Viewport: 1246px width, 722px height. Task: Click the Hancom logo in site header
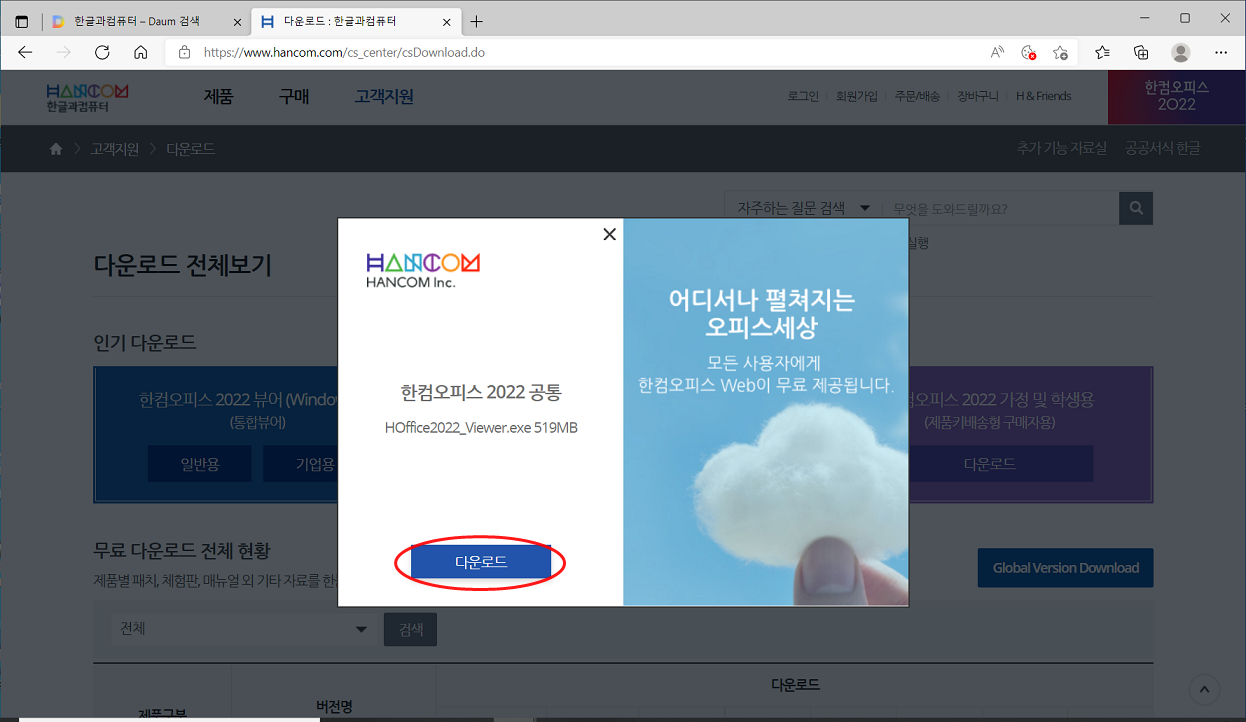coord(87,97)
